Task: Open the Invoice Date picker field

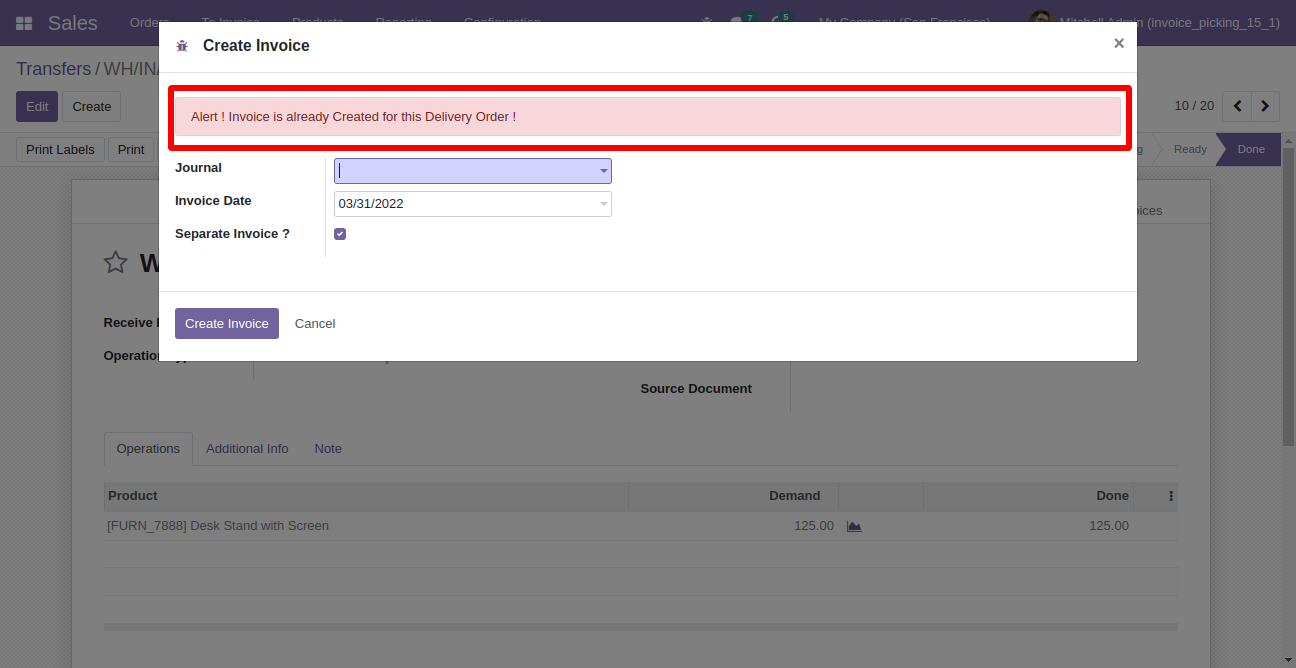Action: (473, 204)
